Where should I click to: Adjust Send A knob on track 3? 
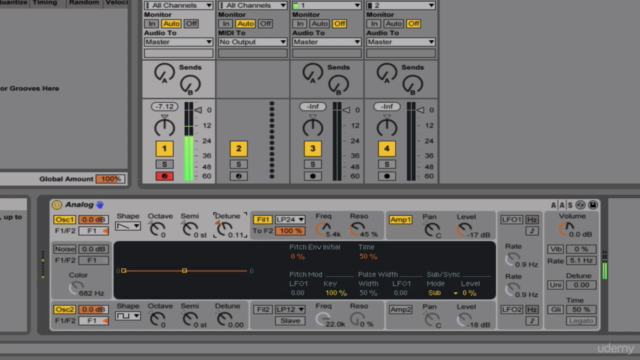[313, 73]
